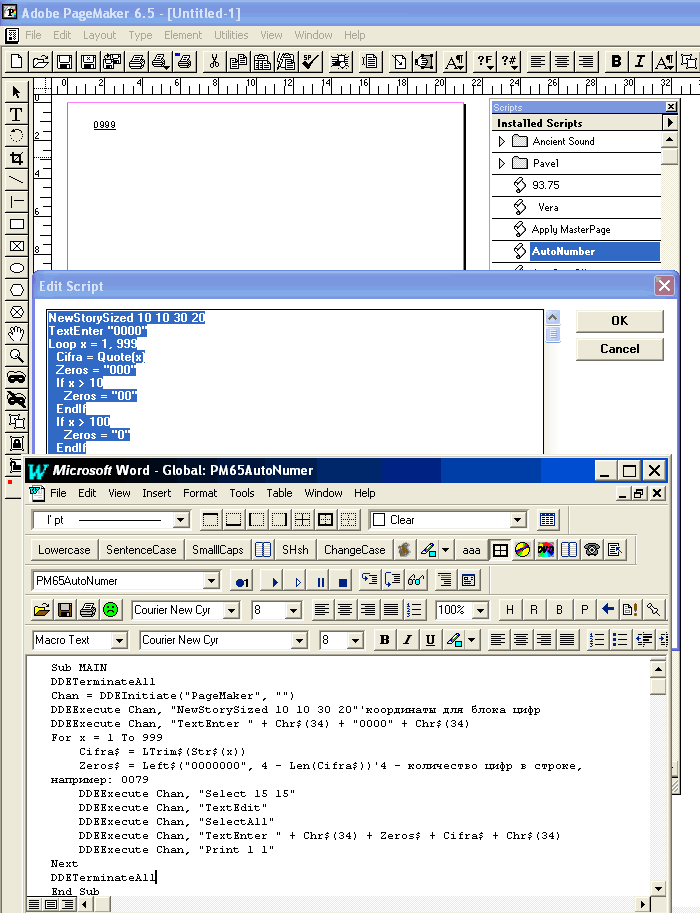The image size is (700, 913).
Task: Click OK in Edit Script dialog
Action: click(620, 321)
